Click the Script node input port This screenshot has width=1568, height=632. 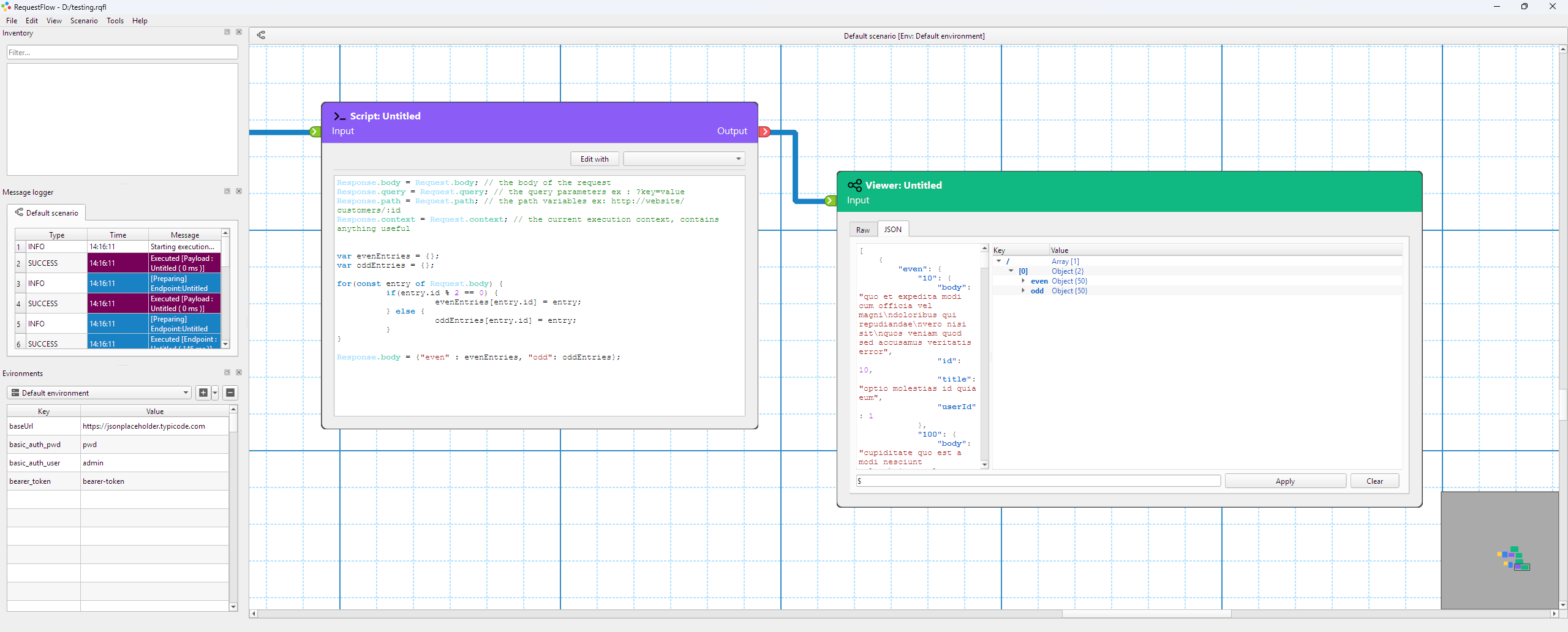click(x=315, y=132)
